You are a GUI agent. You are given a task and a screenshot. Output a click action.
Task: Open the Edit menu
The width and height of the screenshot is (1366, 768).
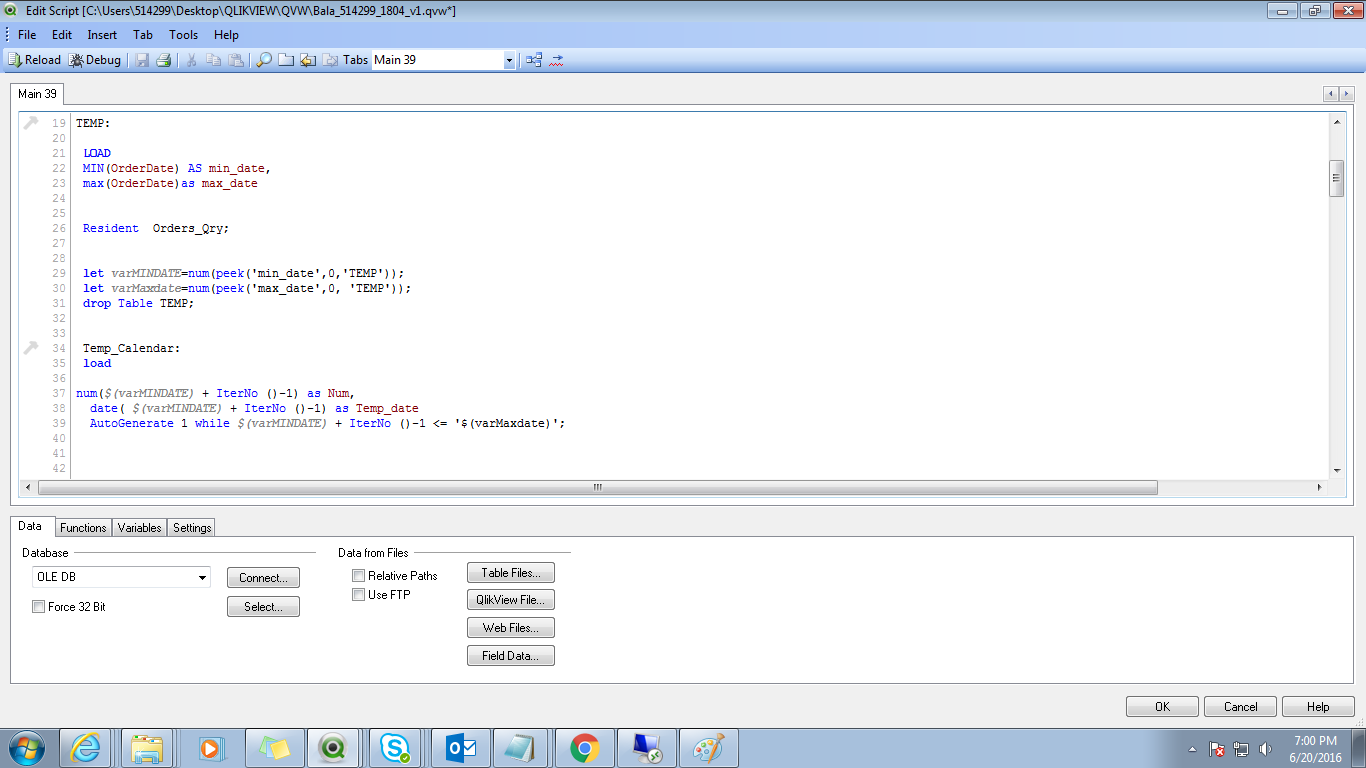tap(62, 35)
